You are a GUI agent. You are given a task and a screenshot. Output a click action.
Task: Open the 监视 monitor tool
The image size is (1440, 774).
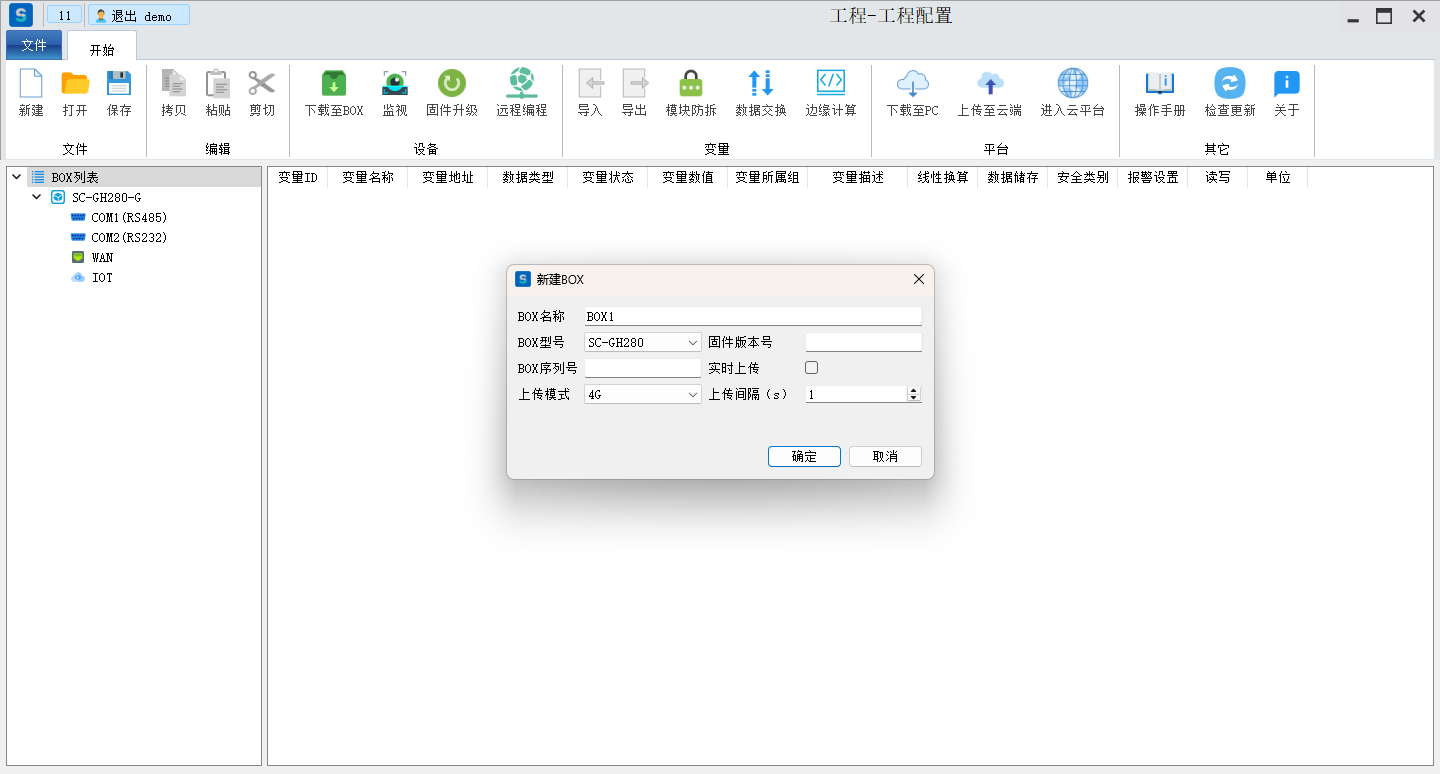[395, 84]
